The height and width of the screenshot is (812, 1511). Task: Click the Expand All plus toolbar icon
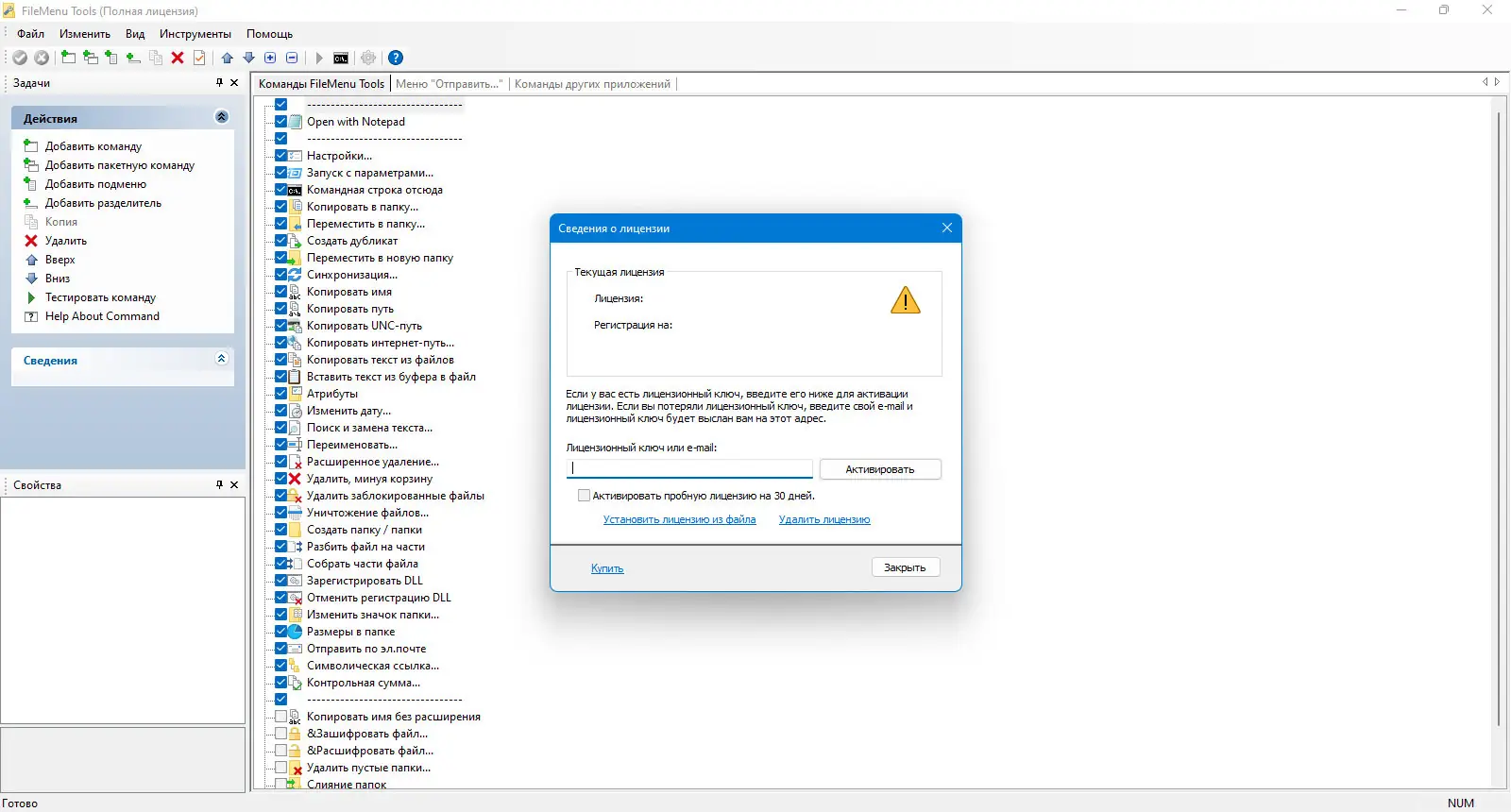(271, 58)
